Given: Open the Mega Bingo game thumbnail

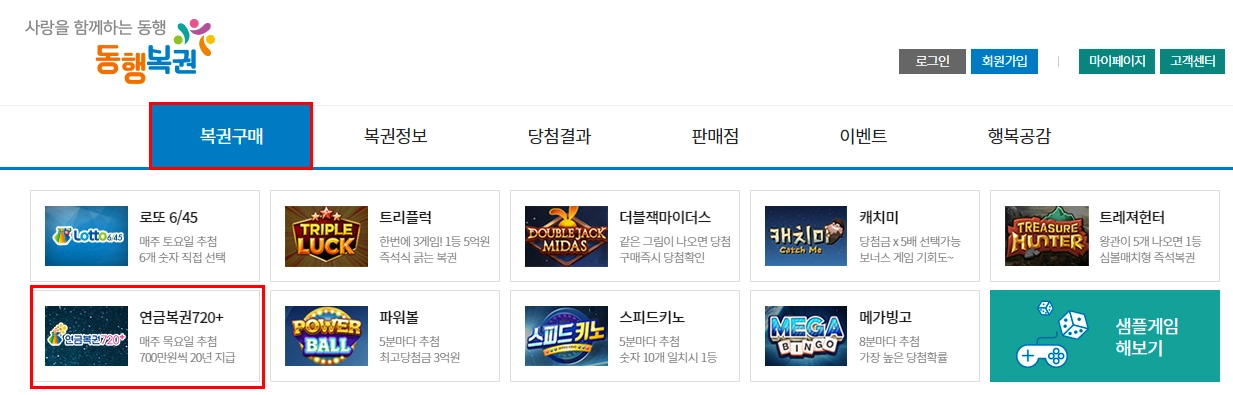Looking at the screenshot, I should click(x=806, y=336).
